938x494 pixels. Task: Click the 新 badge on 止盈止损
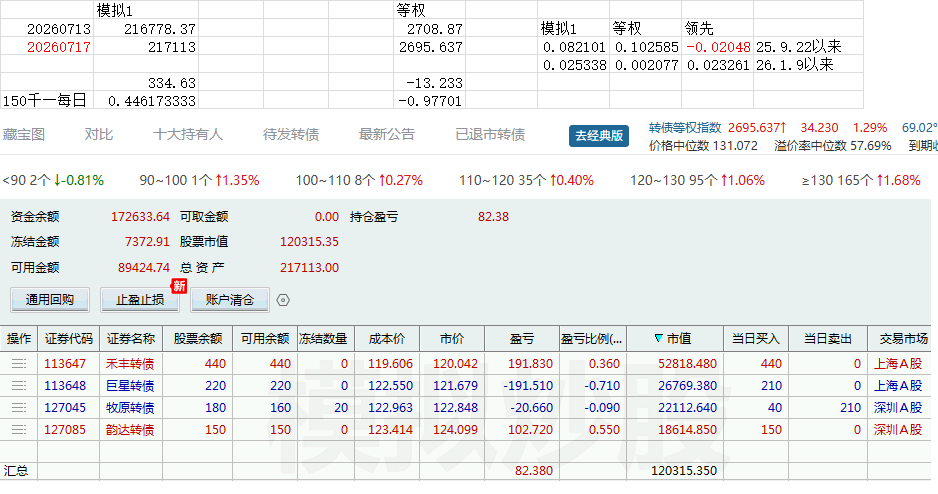(179, 286)
